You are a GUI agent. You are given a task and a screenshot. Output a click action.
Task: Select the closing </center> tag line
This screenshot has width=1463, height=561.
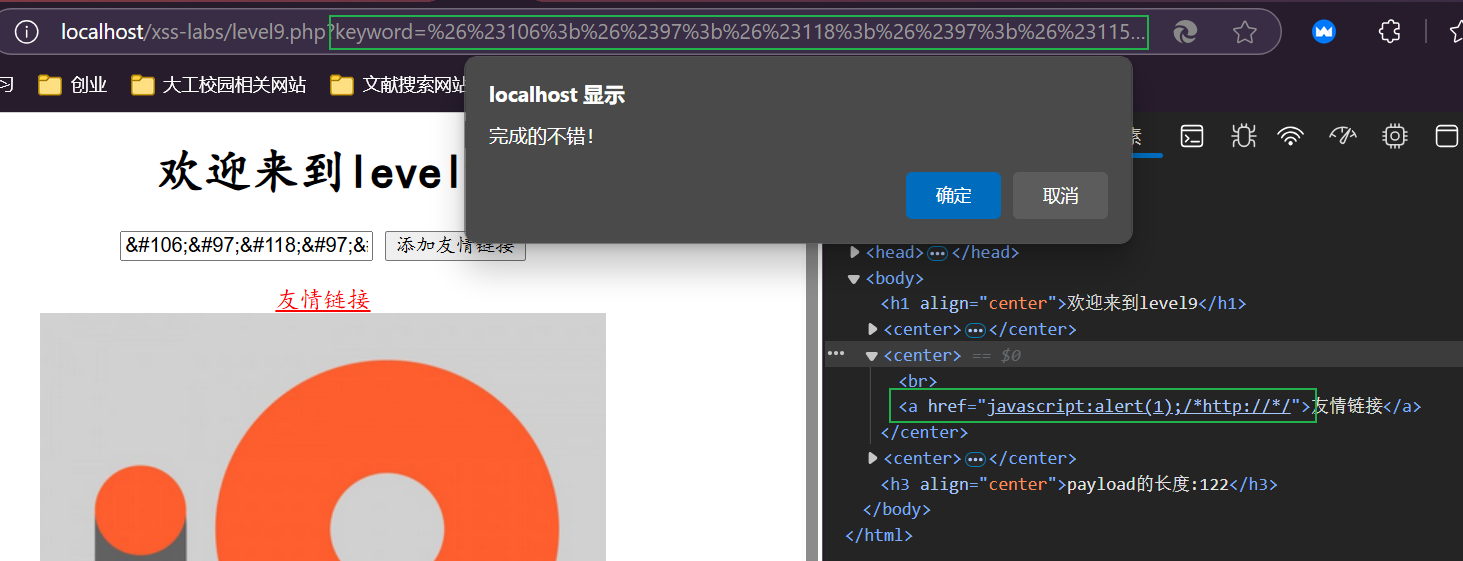pyautogui.click(x=924, y=432)
